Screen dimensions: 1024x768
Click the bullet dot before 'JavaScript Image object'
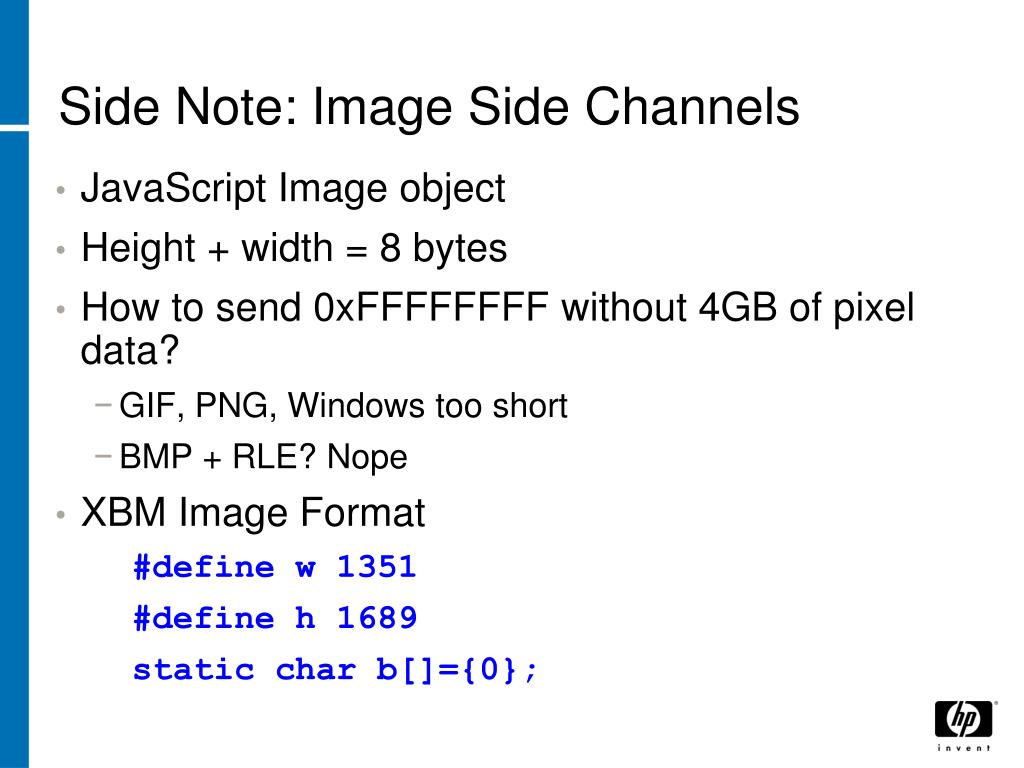(x=61, y=191)
